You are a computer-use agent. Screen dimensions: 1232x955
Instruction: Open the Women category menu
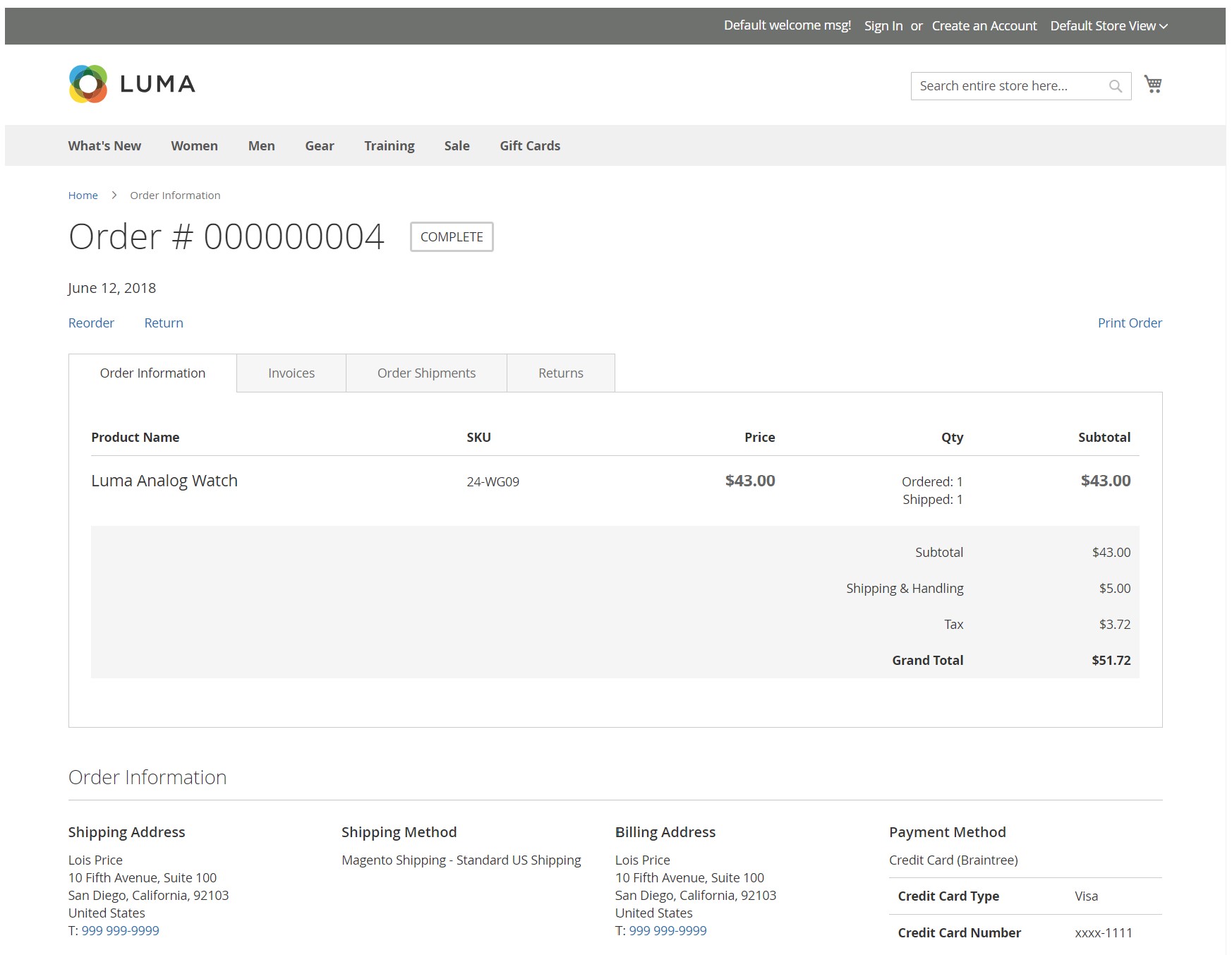pyautogui.click(x=194, y=145)
